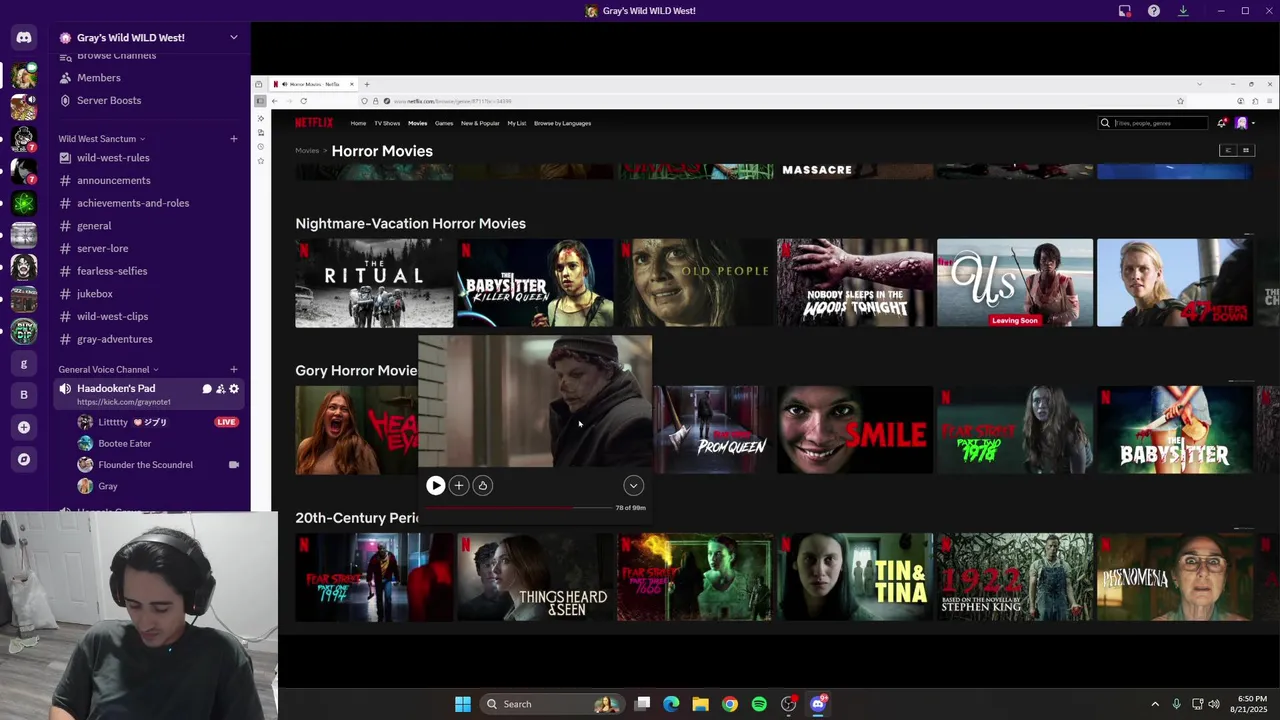Viewport: 1280px width, 720px height.
Task: Collapse the Wild West Sanctum category
Action: coord(102,139)
